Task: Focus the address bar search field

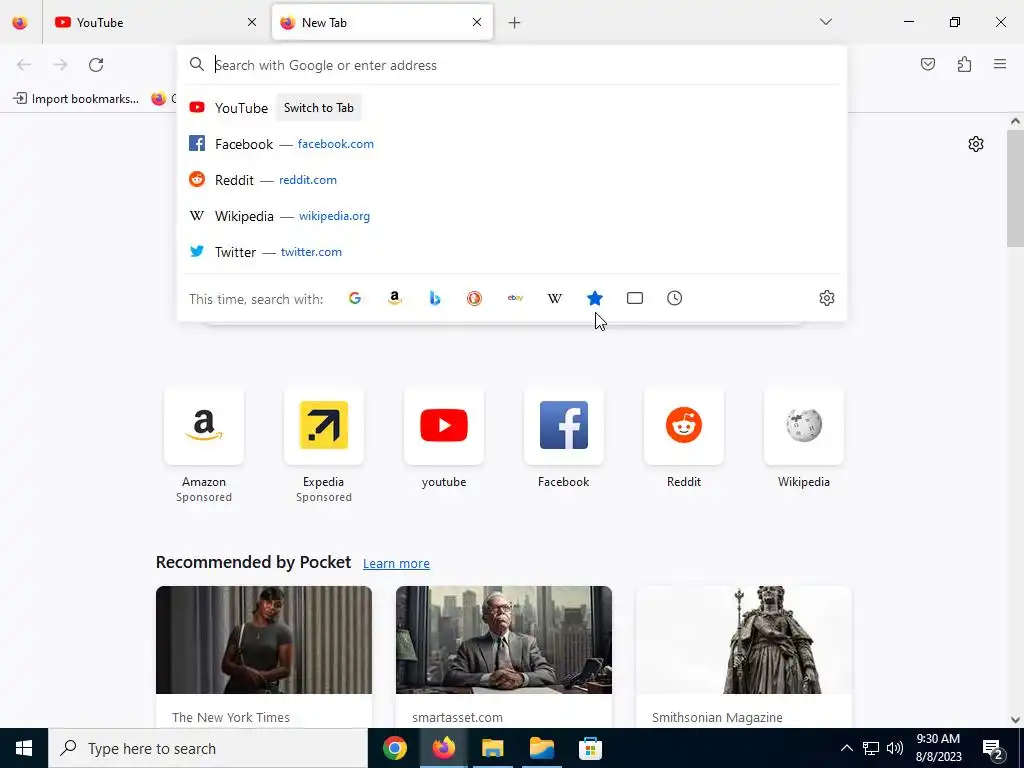Action: click(x=512, y=65)
